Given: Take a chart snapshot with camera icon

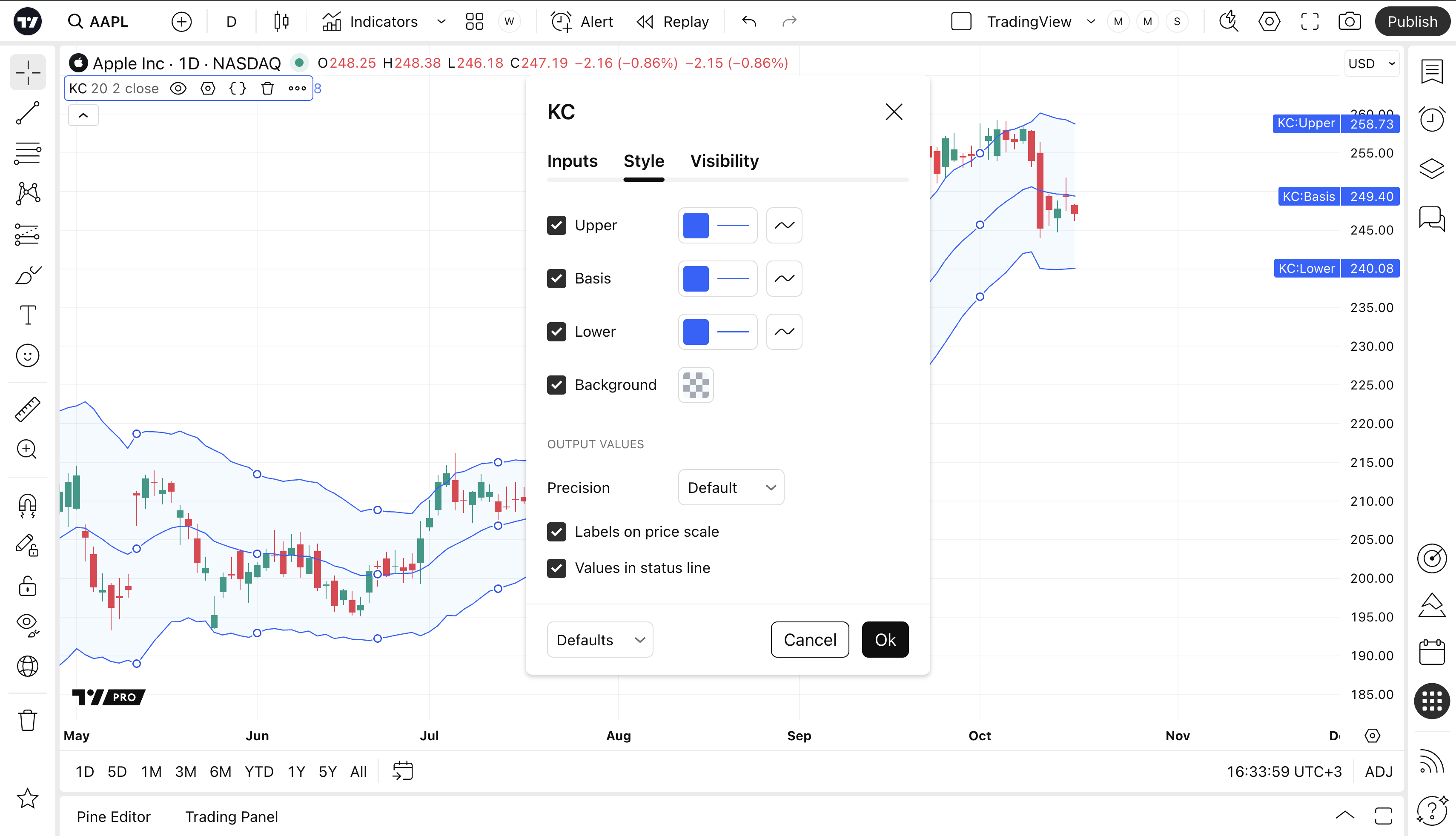Looking at the screenshot, I should click(1349, 22).
